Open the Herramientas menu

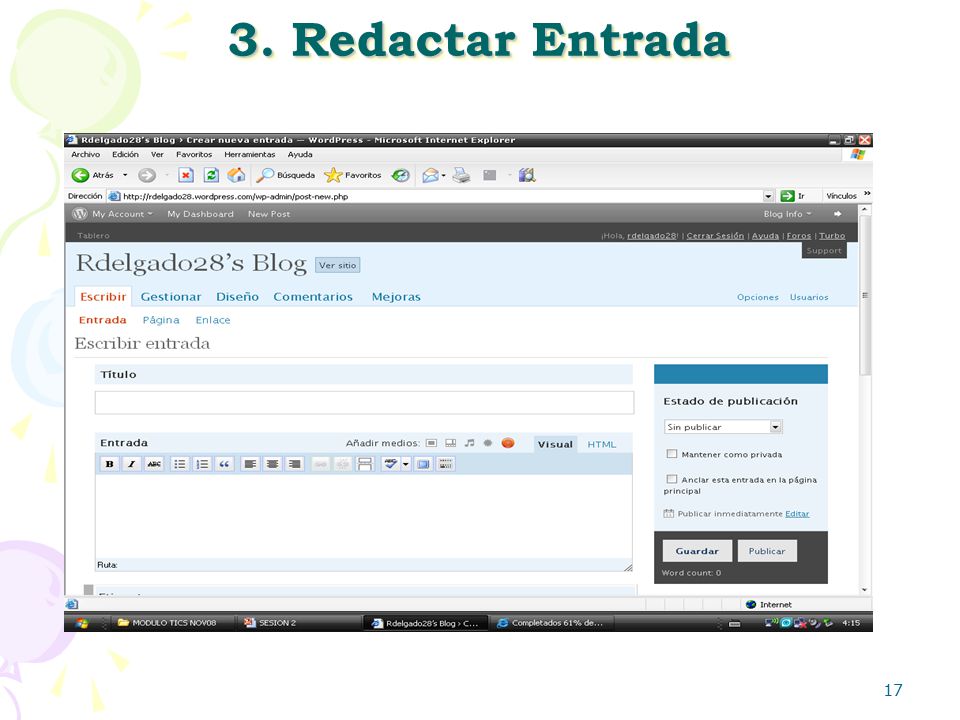(250, 154)
